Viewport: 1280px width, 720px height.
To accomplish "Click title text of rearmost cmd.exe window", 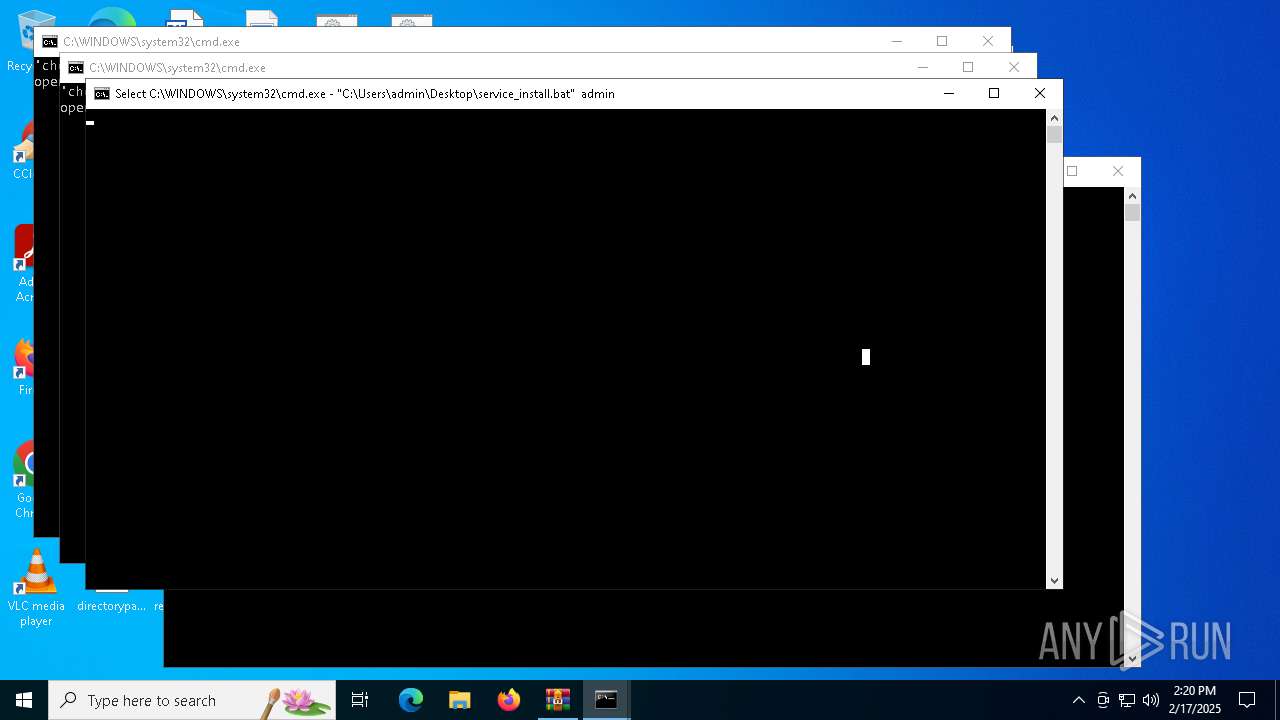I will point(151,42).
